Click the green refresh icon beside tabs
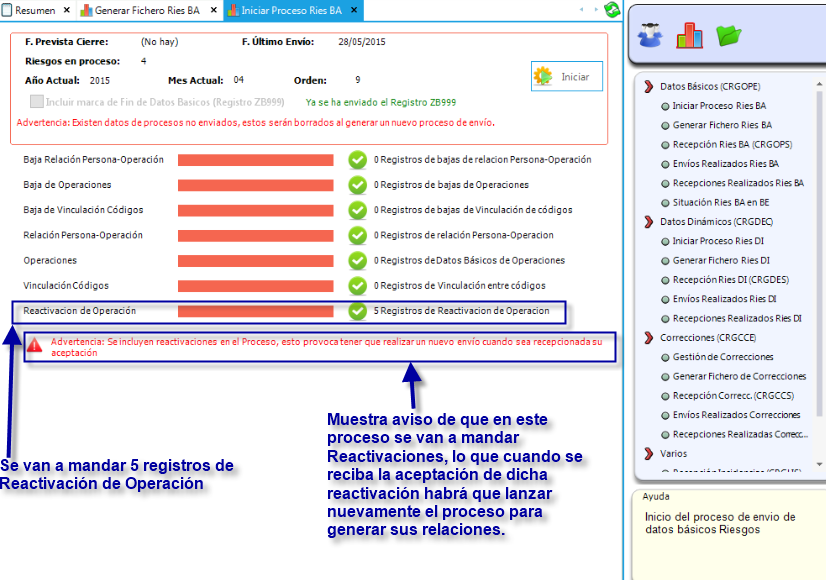 [612, 10]
